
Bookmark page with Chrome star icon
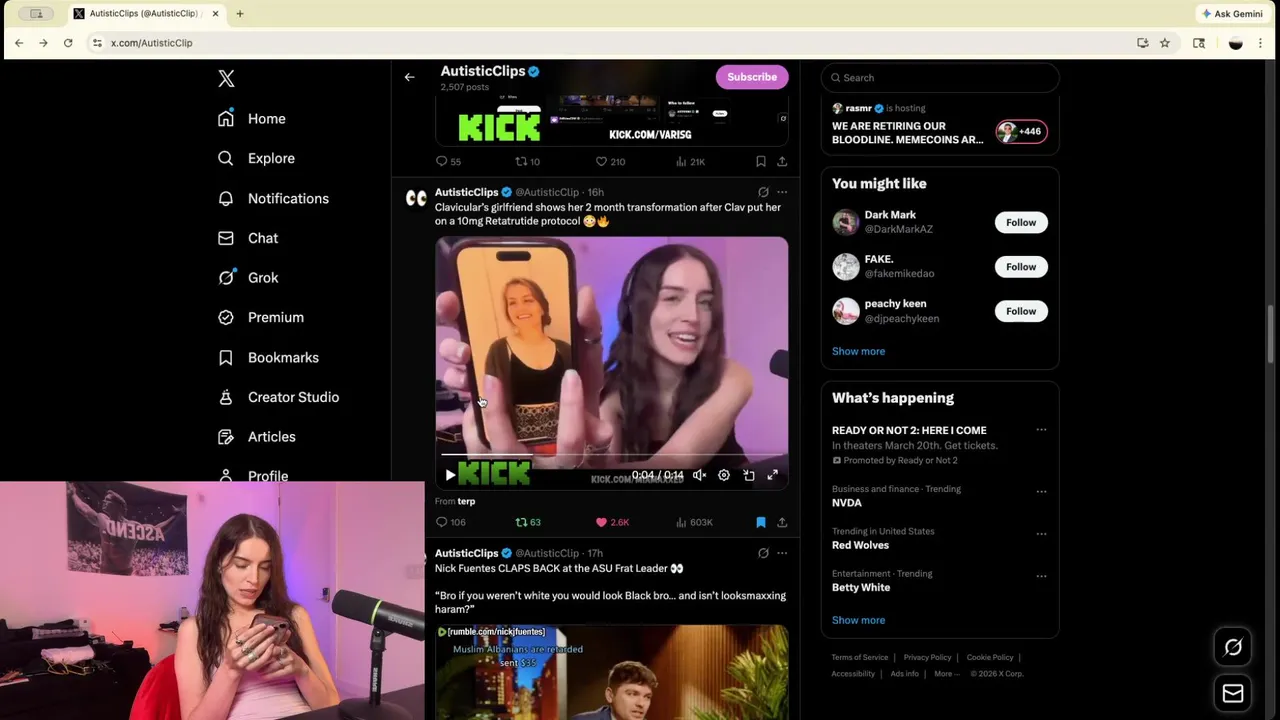point(1165,43)
